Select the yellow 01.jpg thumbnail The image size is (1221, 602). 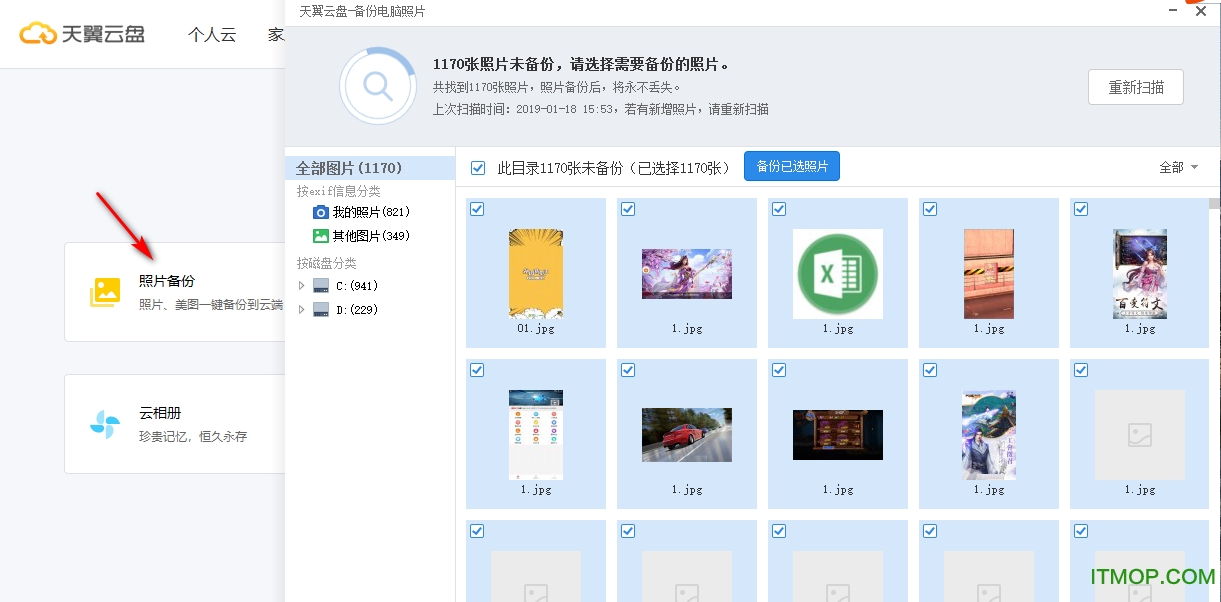(x=536, y=274)
